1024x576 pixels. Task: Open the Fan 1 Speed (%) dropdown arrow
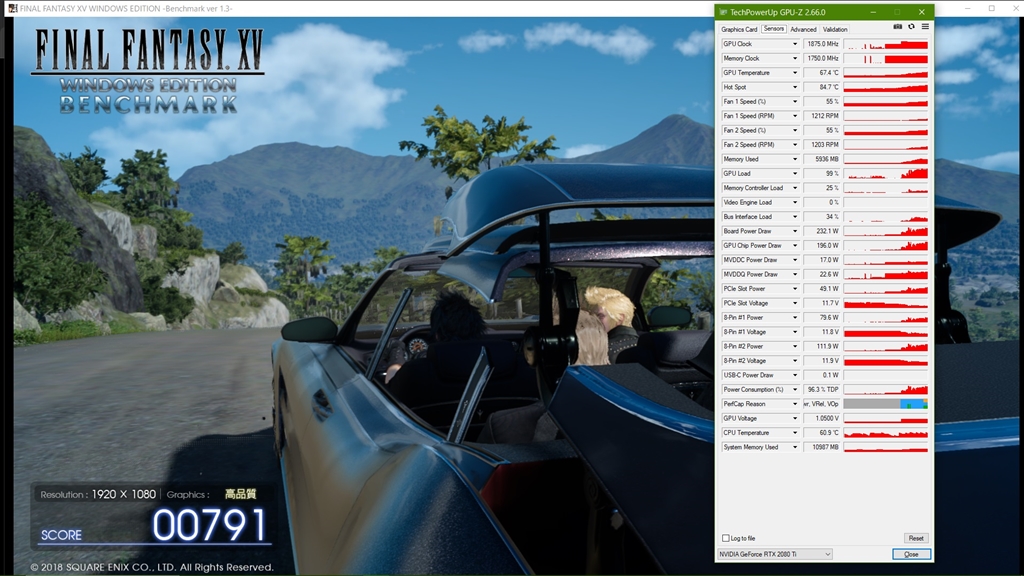click(795, 101)
